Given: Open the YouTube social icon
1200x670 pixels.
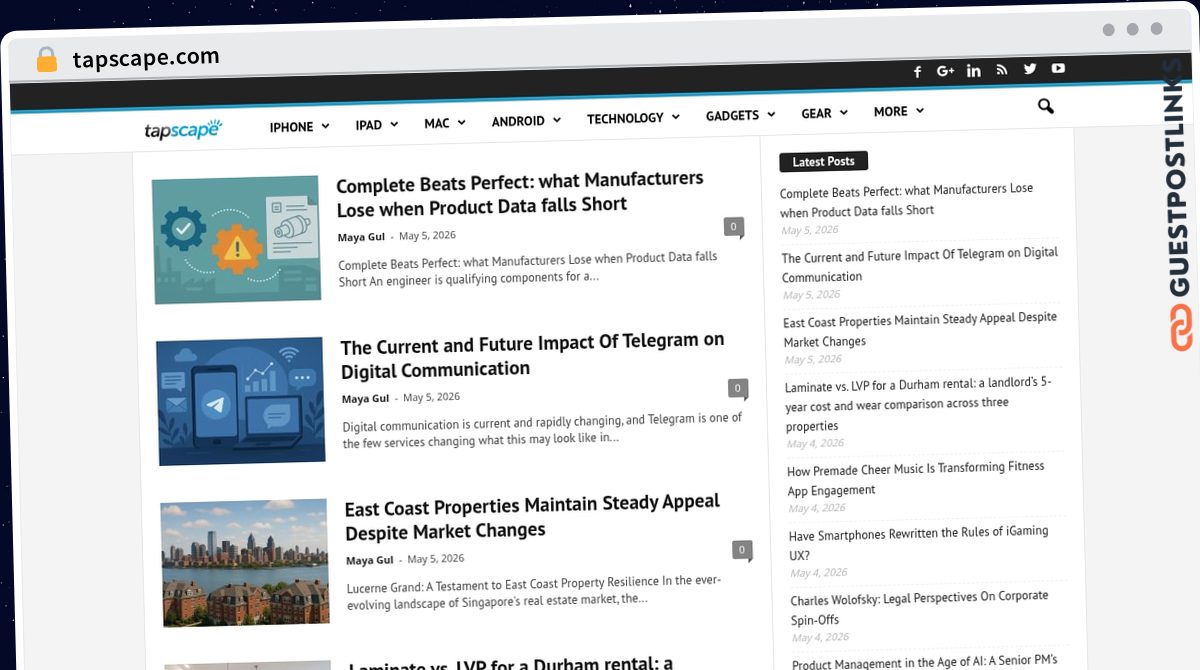Looking at the screenshot, I should point(1058,68).
